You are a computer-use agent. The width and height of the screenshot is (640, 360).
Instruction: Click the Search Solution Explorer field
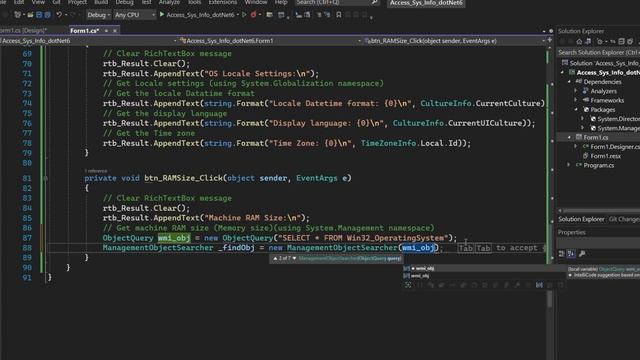(x=598, y=52)
